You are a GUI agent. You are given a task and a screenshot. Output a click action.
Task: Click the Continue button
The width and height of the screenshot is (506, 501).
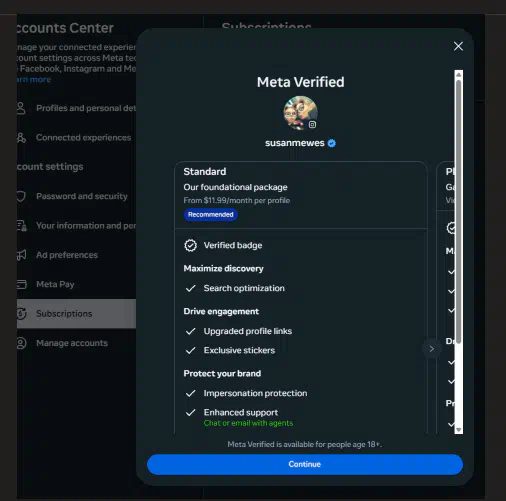pyautogui.click(x=305, y=464)
